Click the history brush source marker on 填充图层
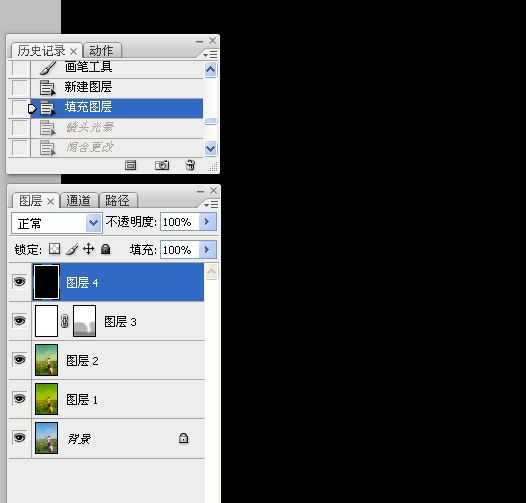526x503 pixels. coord(32,109)
